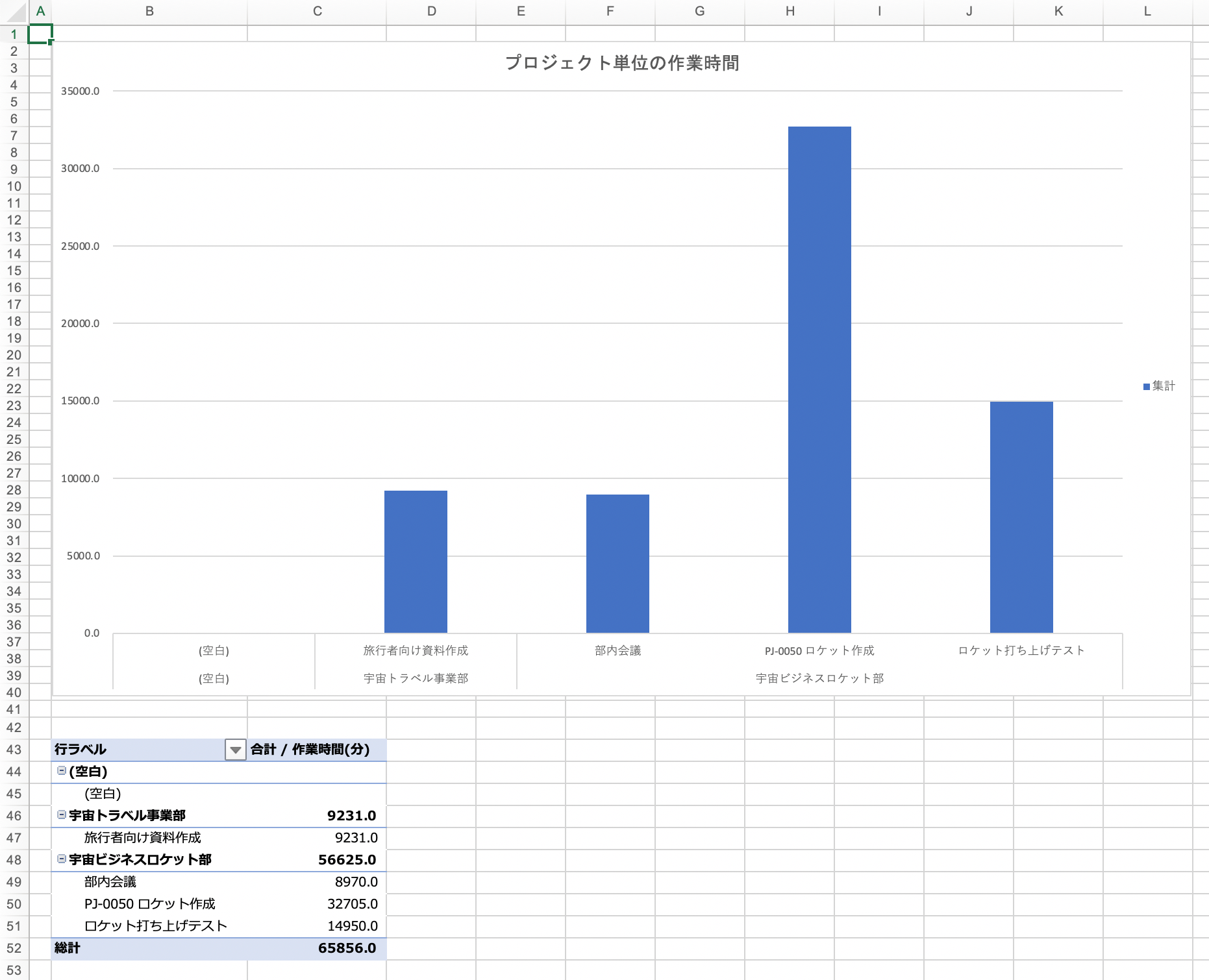1209x980 pixels.
Task: Select the 32705.0 value cell
Action: (x=352, y=904)
